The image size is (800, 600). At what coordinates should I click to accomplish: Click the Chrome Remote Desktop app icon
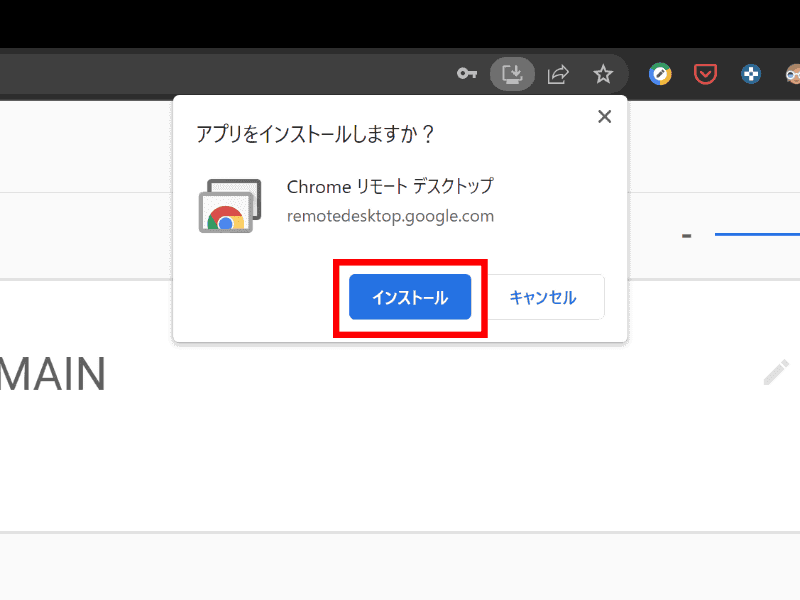pyautogui.click(x=230, y=206)
